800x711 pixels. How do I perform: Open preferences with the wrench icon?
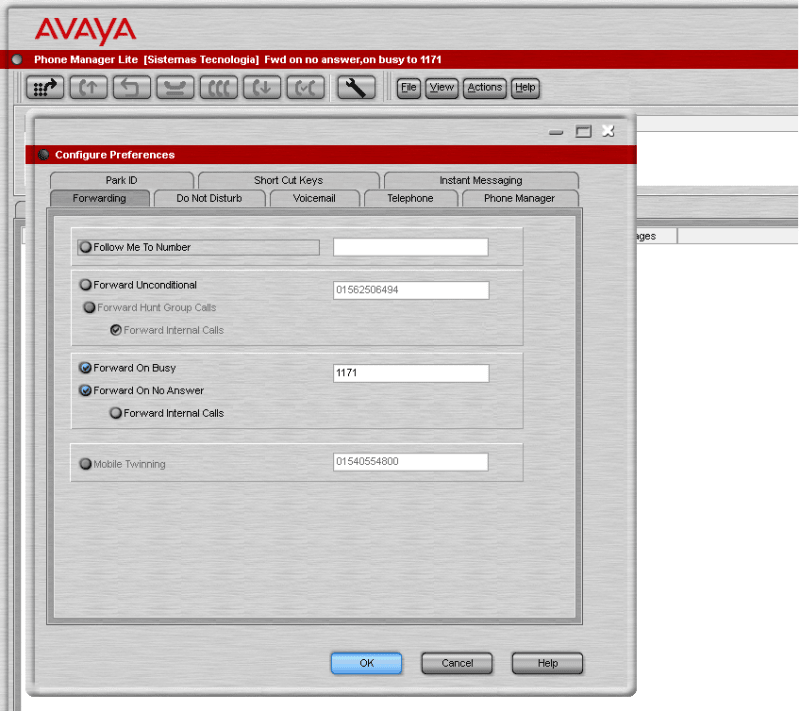coord(356,87)
